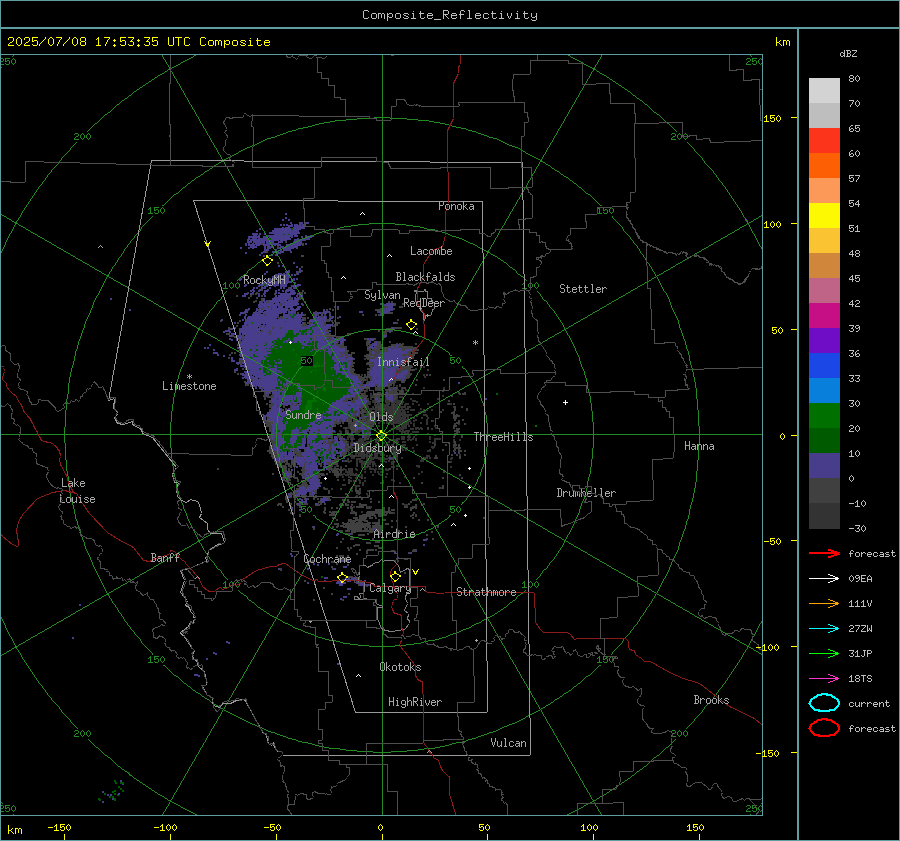Click the dBZ legend heading
The width and height of the screenshot is (900, 841).
coord(848,53)
